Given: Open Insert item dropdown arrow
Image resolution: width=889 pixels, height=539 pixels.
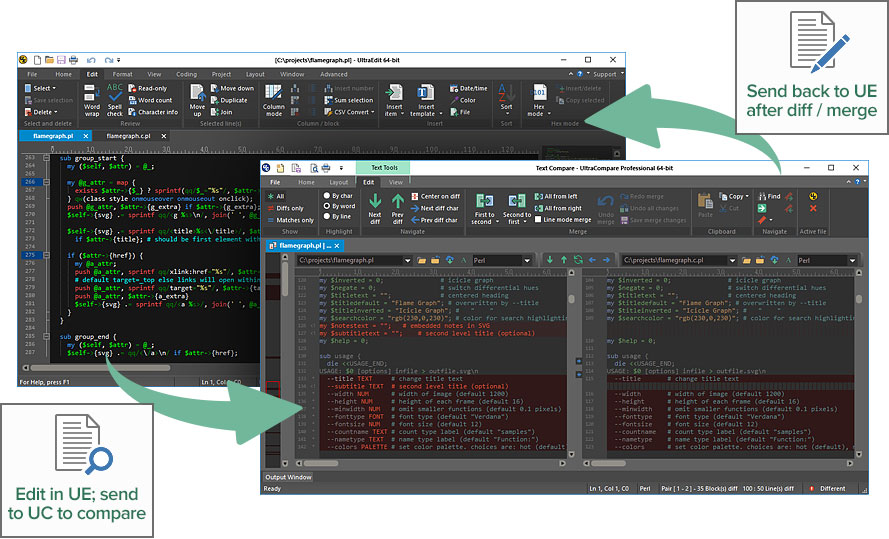Looking at the screenshot, I should point(403,114).
